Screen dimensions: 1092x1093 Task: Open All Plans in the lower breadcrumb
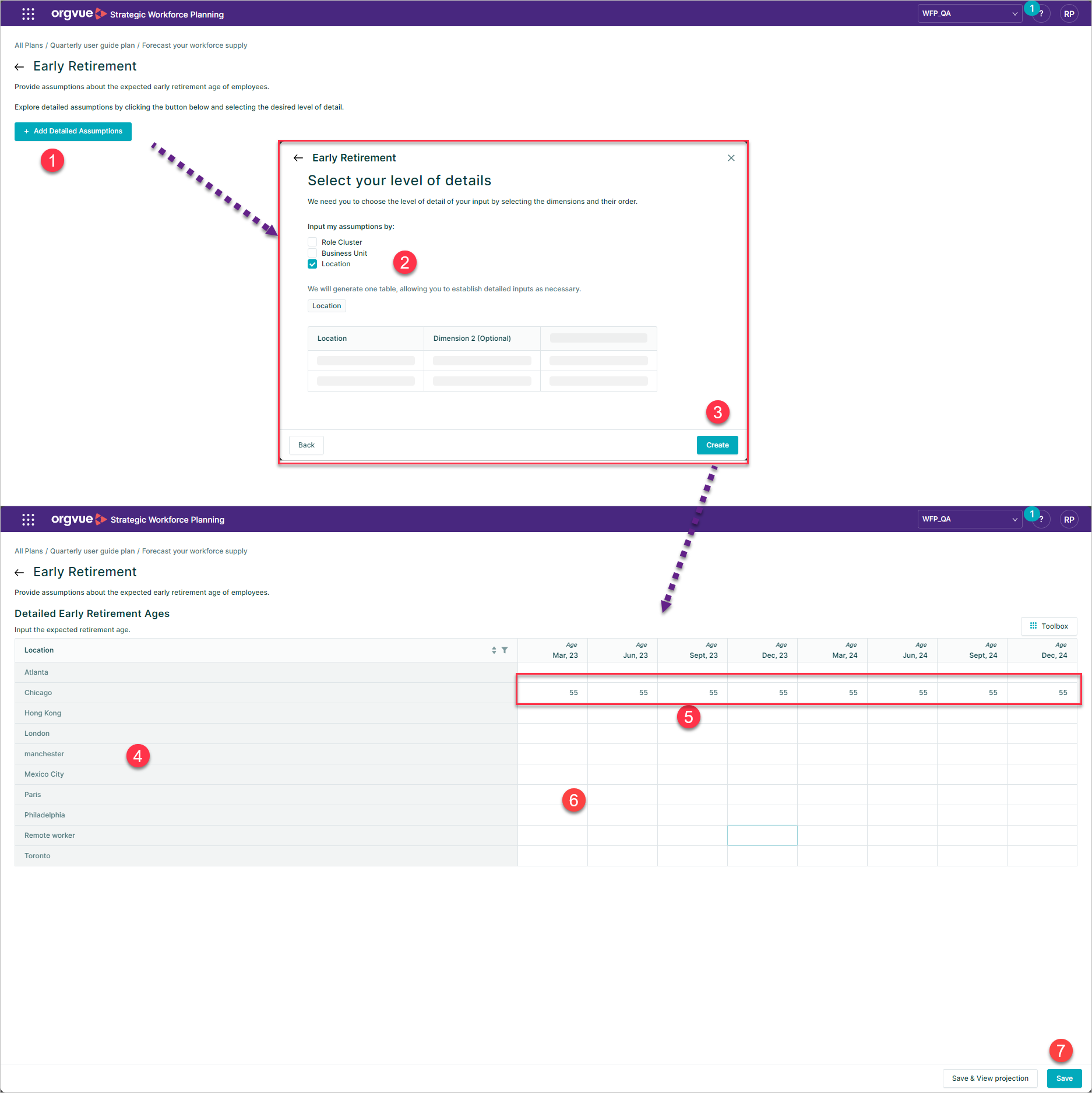click(x=29, y=551)
